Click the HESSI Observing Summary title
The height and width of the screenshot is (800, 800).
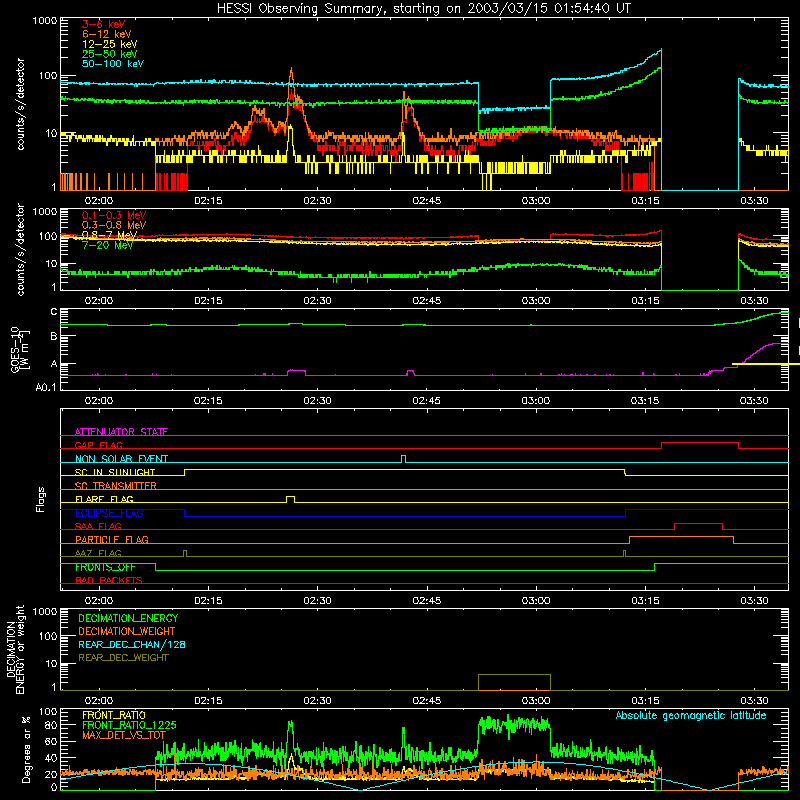tap(424, 8)
